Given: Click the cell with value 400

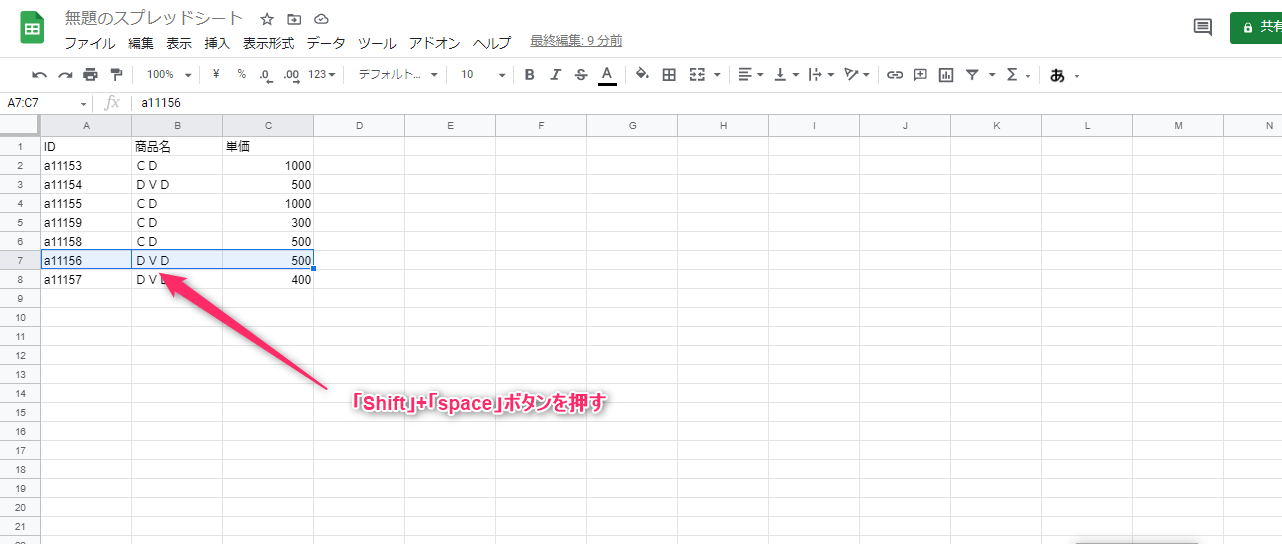Looking at the screenshot, I should click(x=268, y=279).
